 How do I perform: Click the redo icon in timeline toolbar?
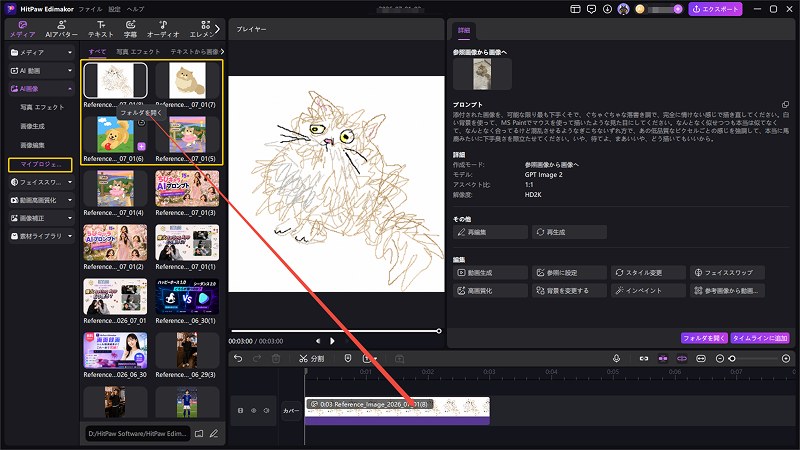(257, 359)
